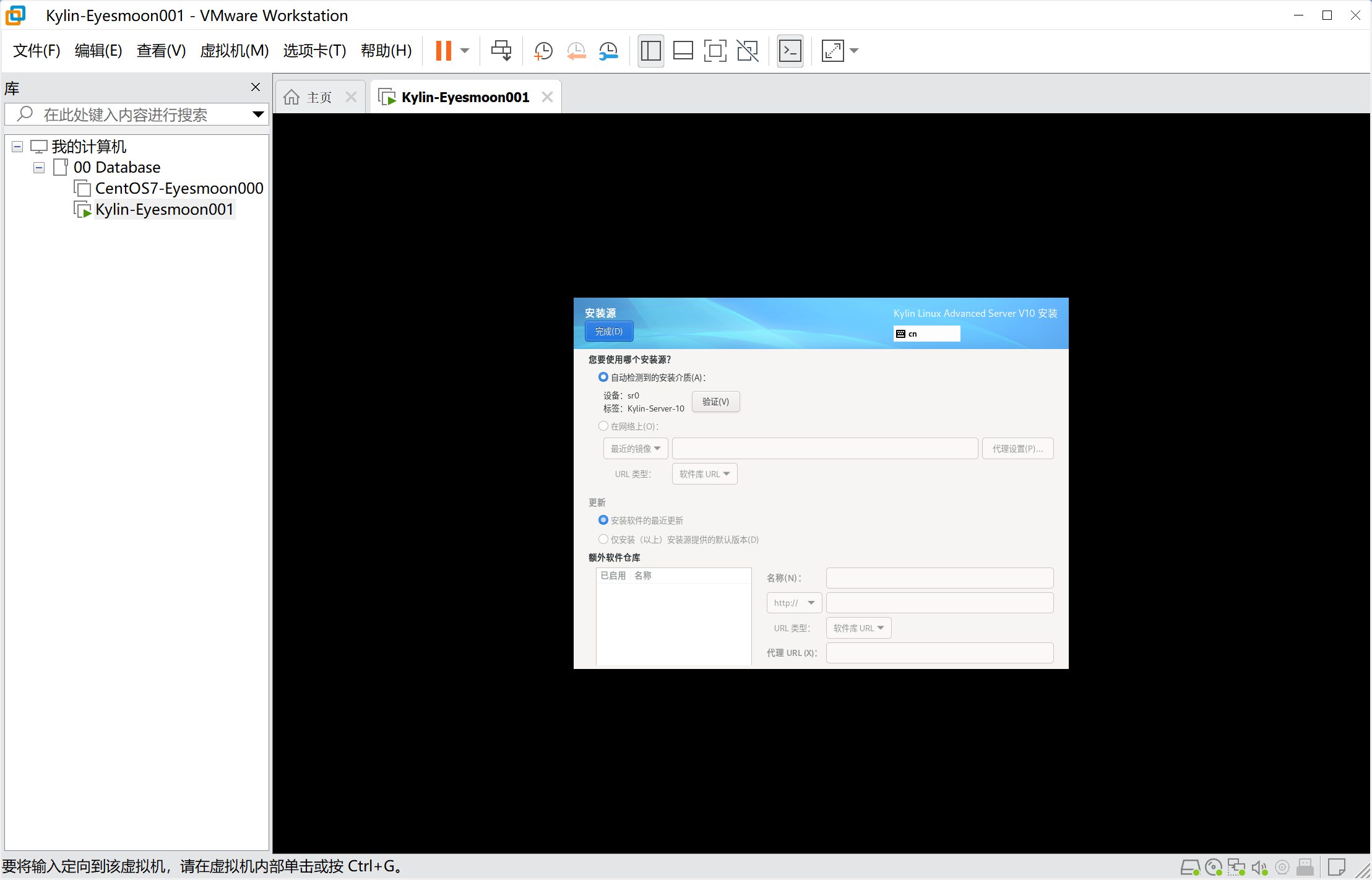This screenshot has height=880, width=1372.
Task: Close the 主页 tab
Action: 351,97
